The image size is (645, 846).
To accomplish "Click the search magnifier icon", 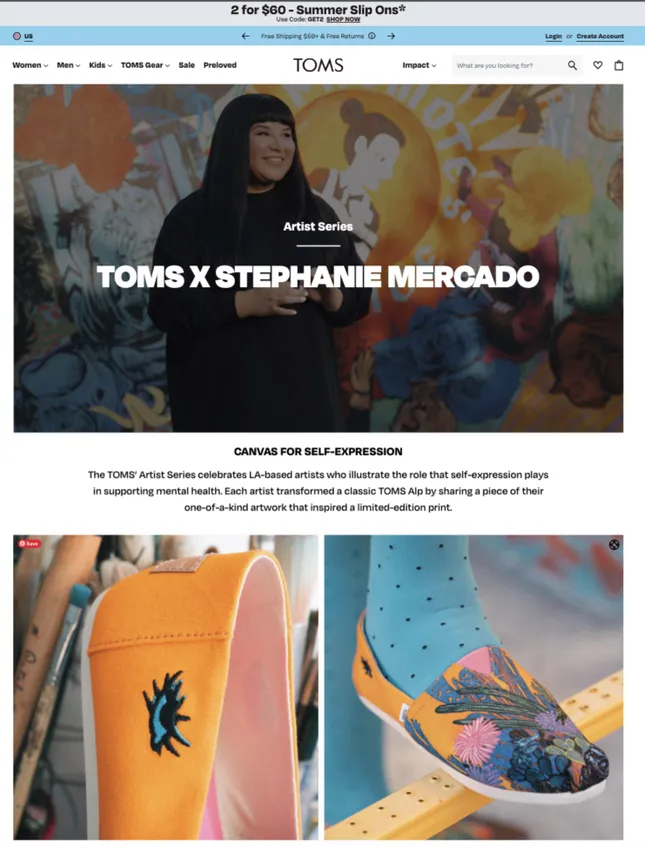I will pyautogui.click(x=572, y=65).
